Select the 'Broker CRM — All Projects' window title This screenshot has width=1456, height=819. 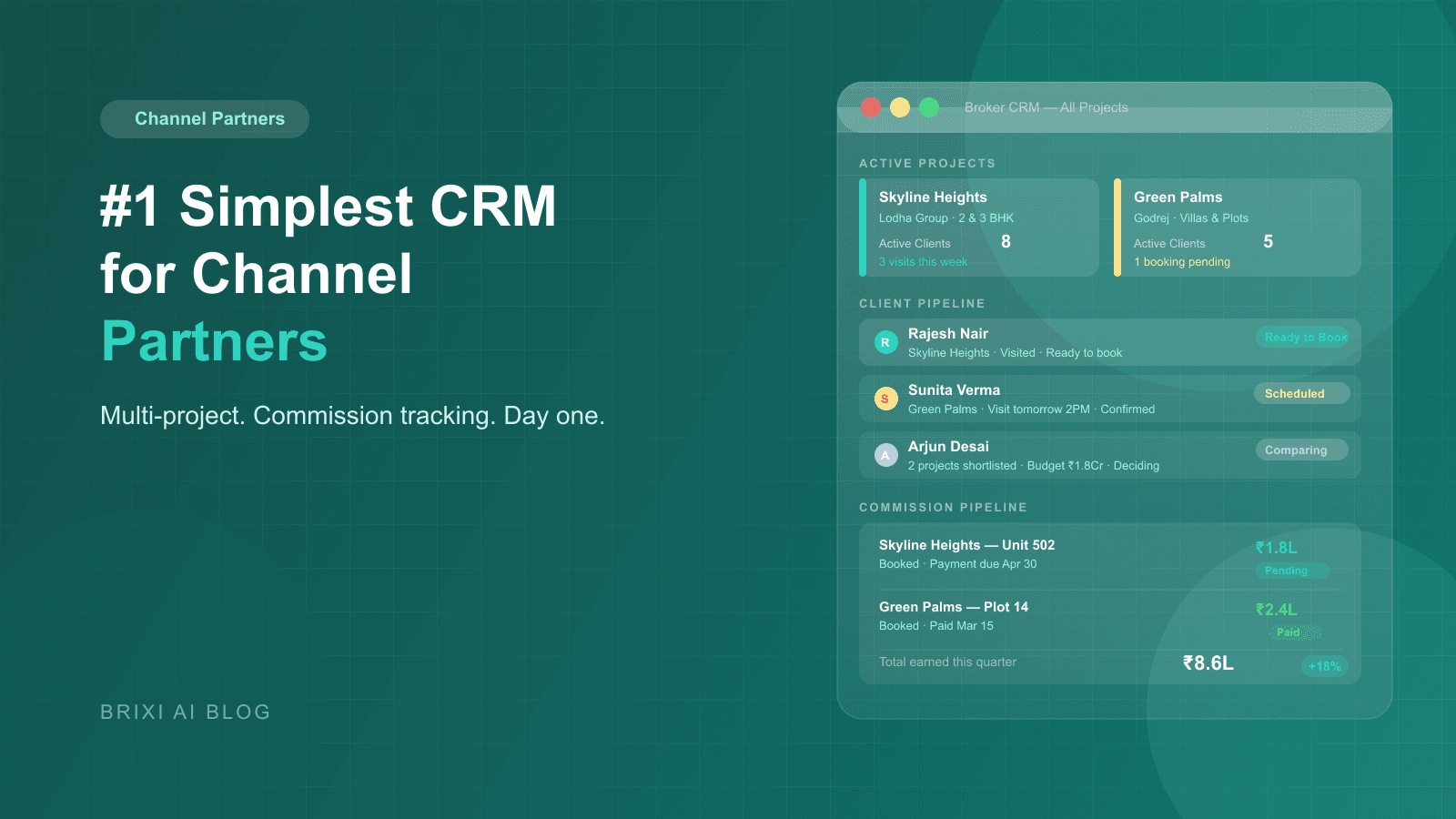[x=1046, y=107]
